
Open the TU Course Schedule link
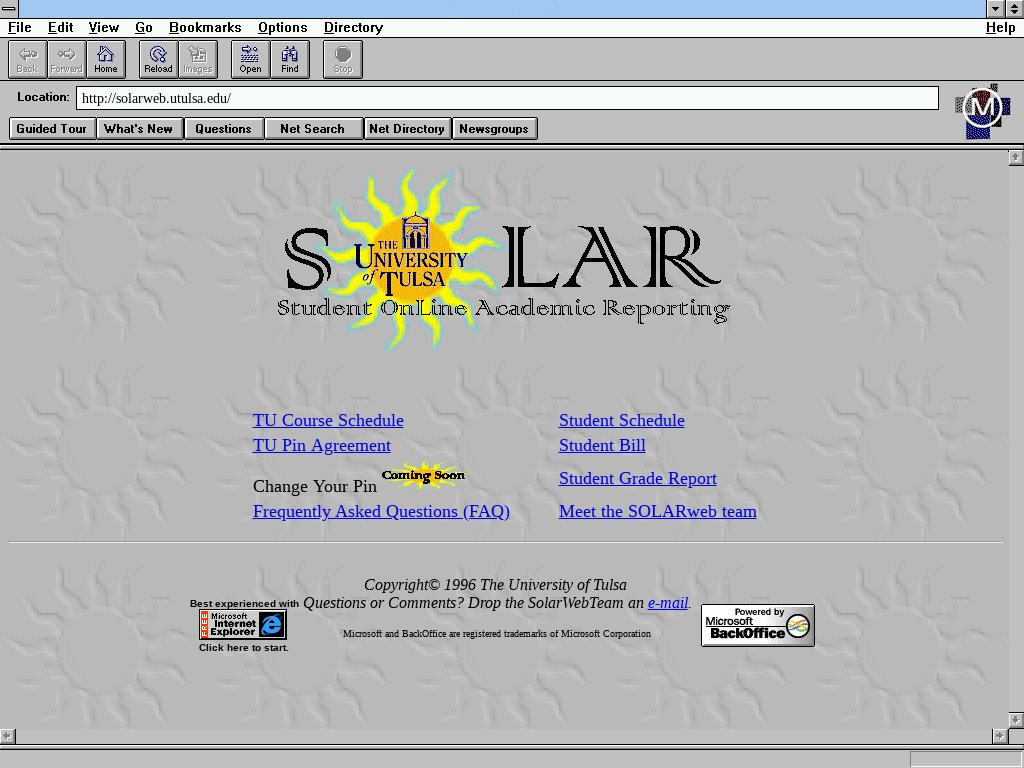pos(328,421)
